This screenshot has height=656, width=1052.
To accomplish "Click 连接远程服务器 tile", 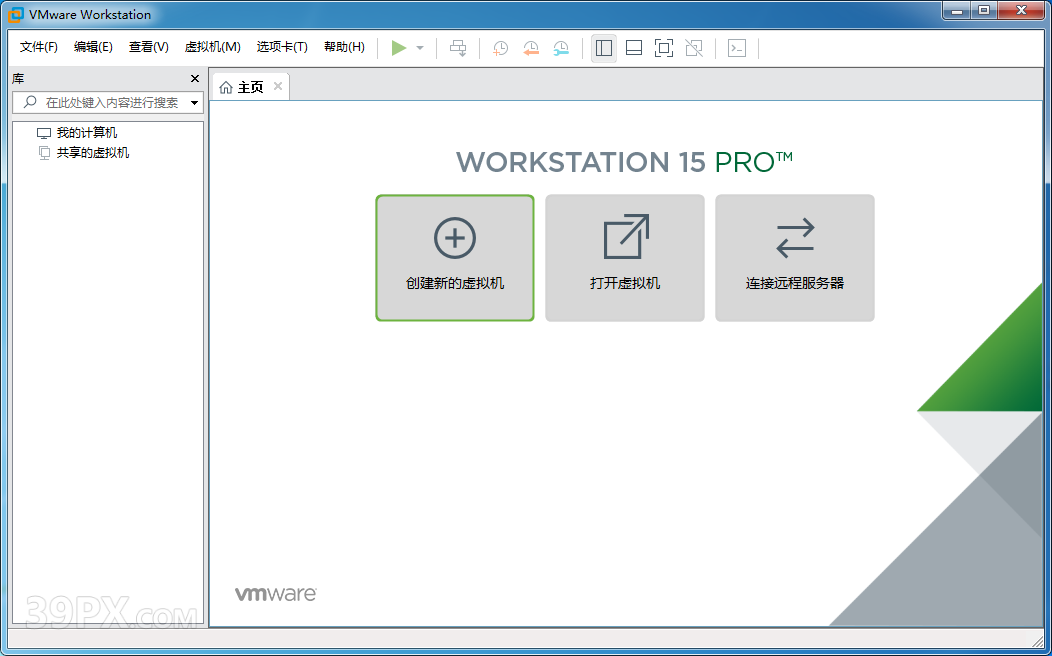I will [795, 258].
